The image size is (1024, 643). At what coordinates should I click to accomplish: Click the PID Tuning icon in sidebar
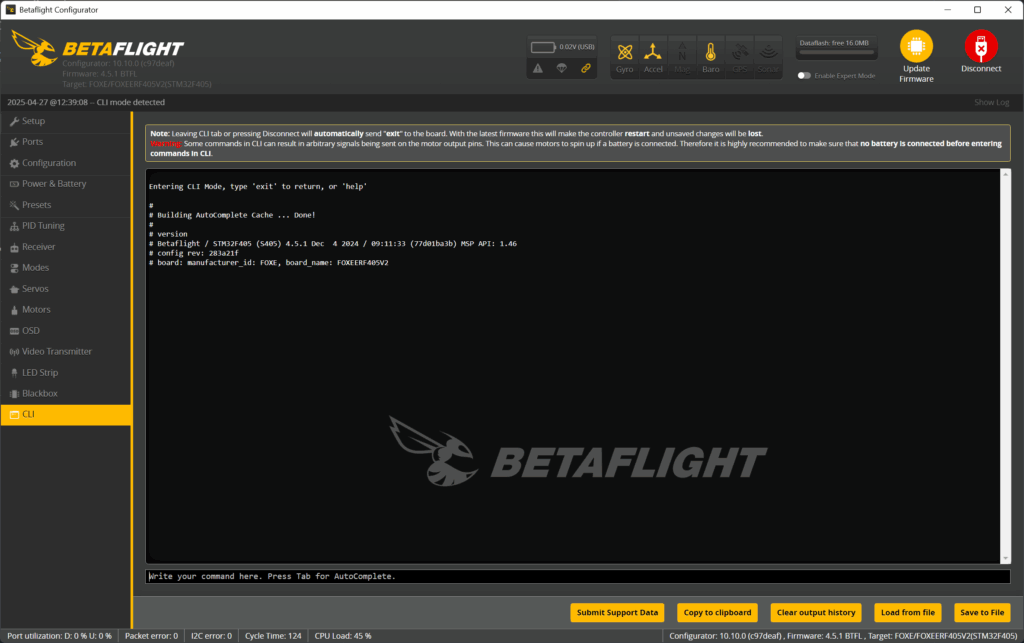tap(14, 226)
